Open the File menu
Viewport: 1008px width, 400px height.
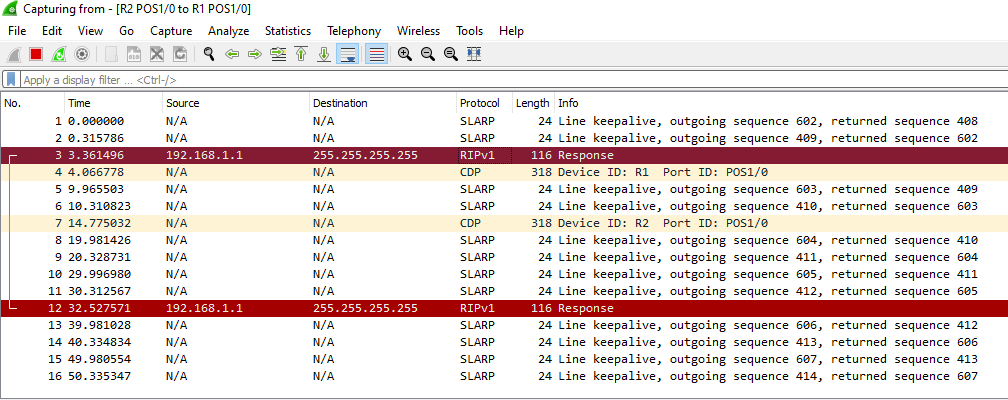point(17,31)
